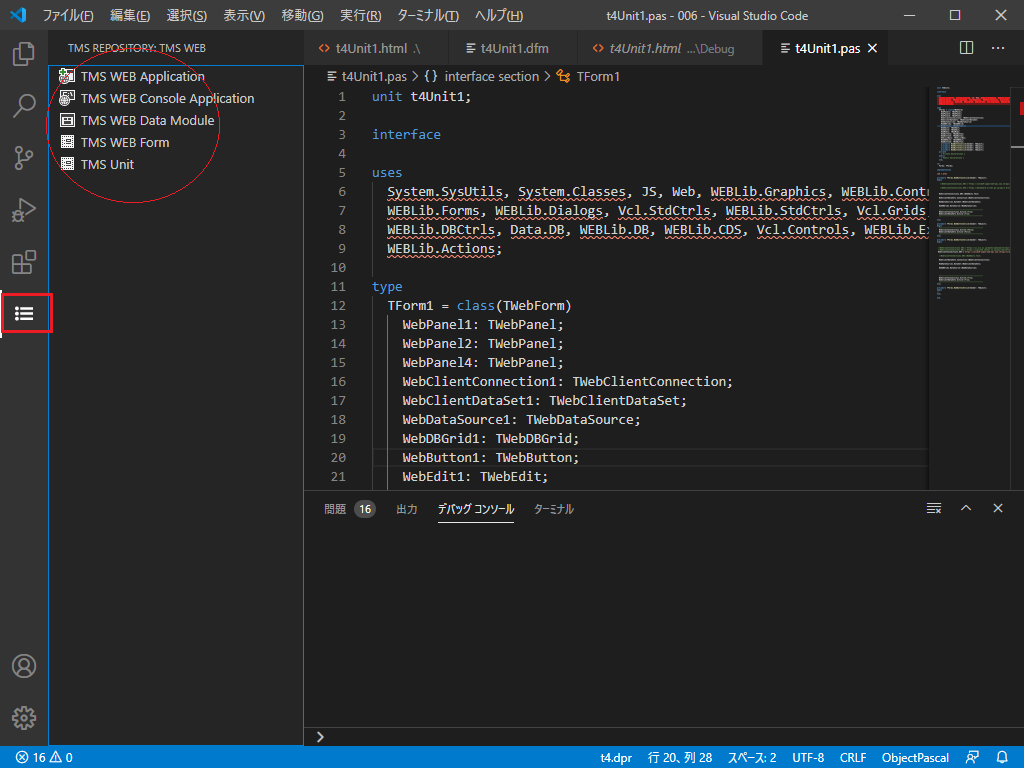Open the ファイル(F) menu
The image size is (1024, 768).
tap(67, 15)
